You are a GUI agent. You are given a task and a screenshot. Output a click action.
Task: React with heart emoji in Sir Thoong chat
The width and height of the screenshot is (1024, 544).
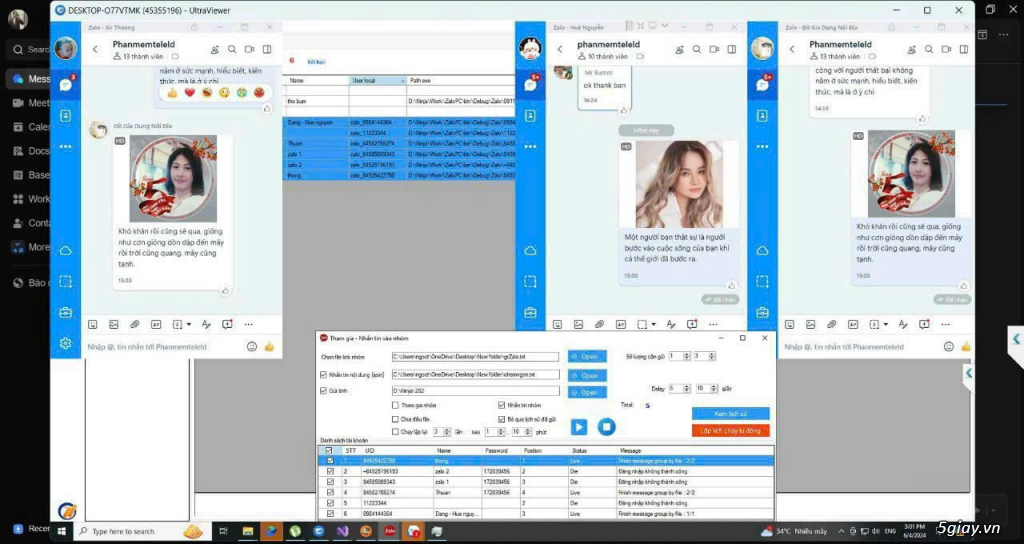click(189, 93)
